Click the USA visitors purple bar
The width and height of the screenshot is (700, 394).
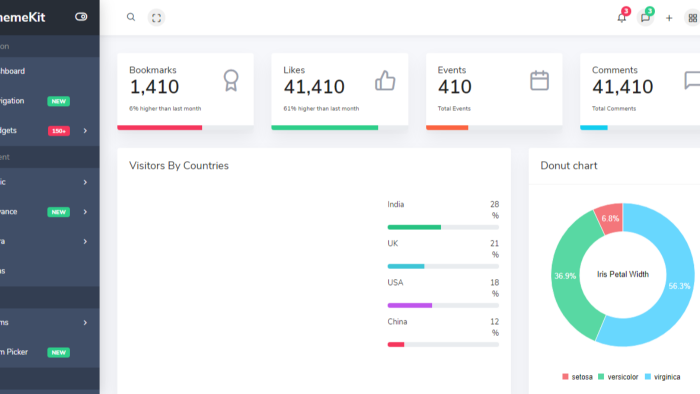pyautogui.click(x=410, y=305)
